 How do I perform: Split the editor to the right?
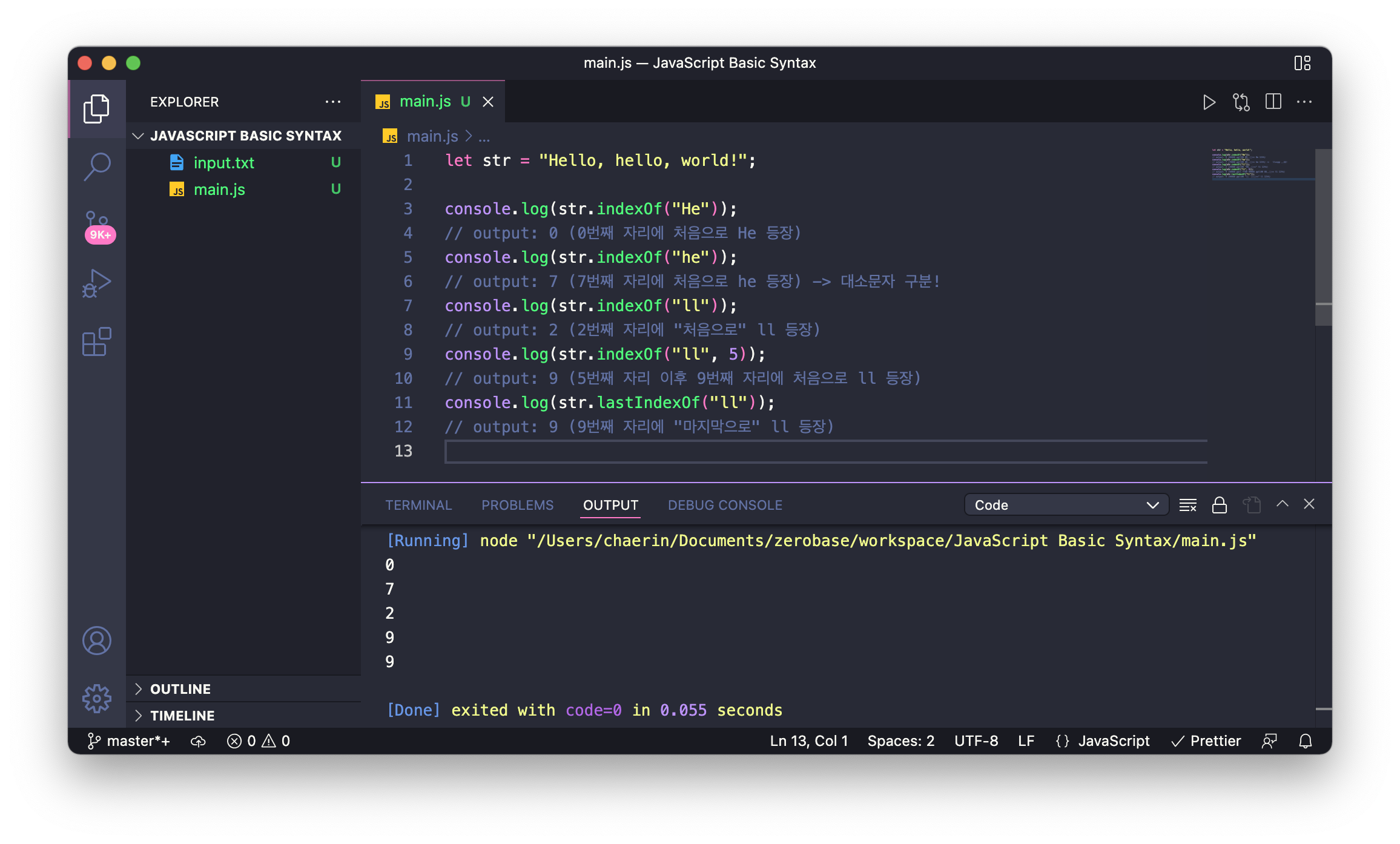(x=1273, y=102)
